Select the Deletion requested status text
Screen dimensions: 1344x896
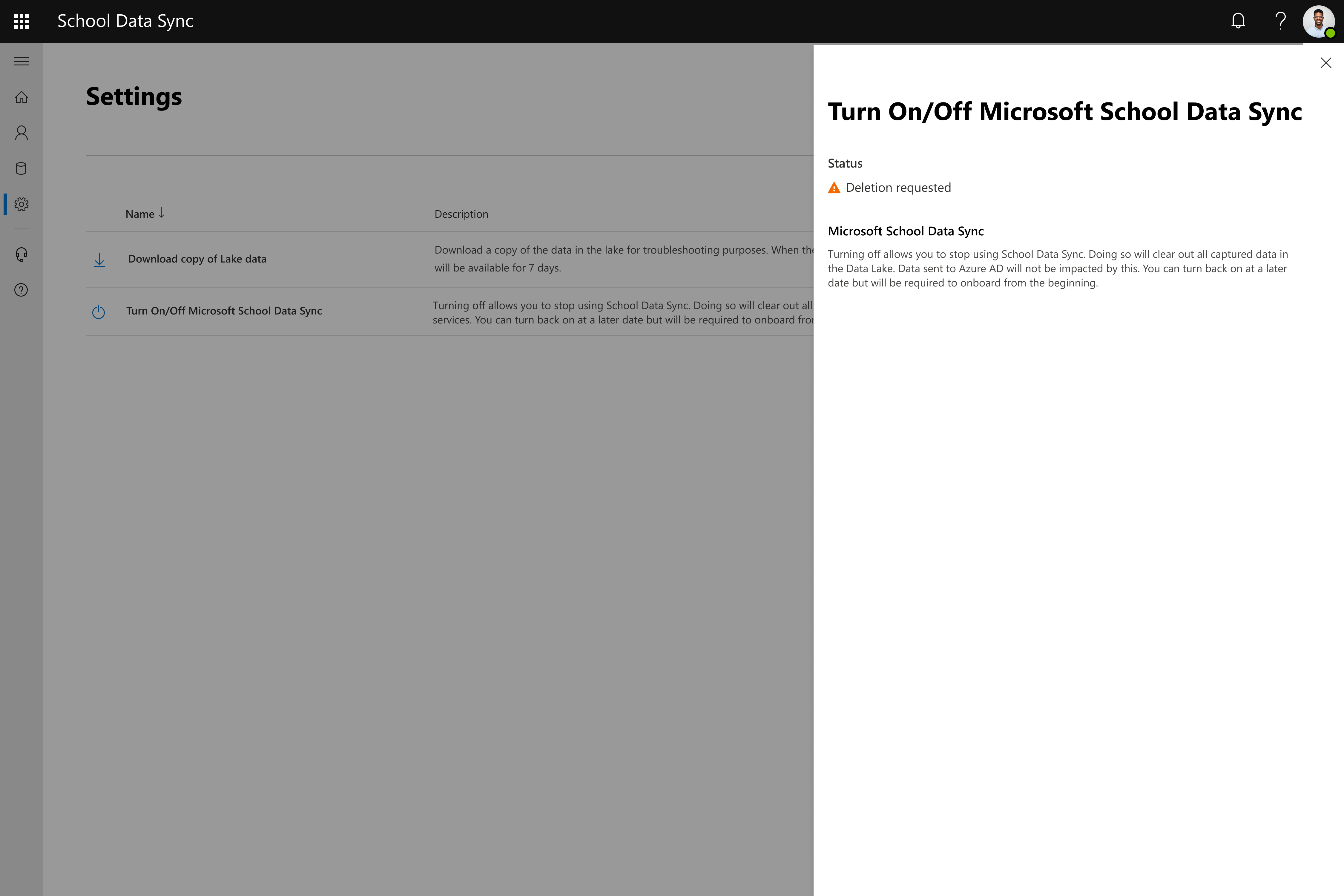(898, 188)
